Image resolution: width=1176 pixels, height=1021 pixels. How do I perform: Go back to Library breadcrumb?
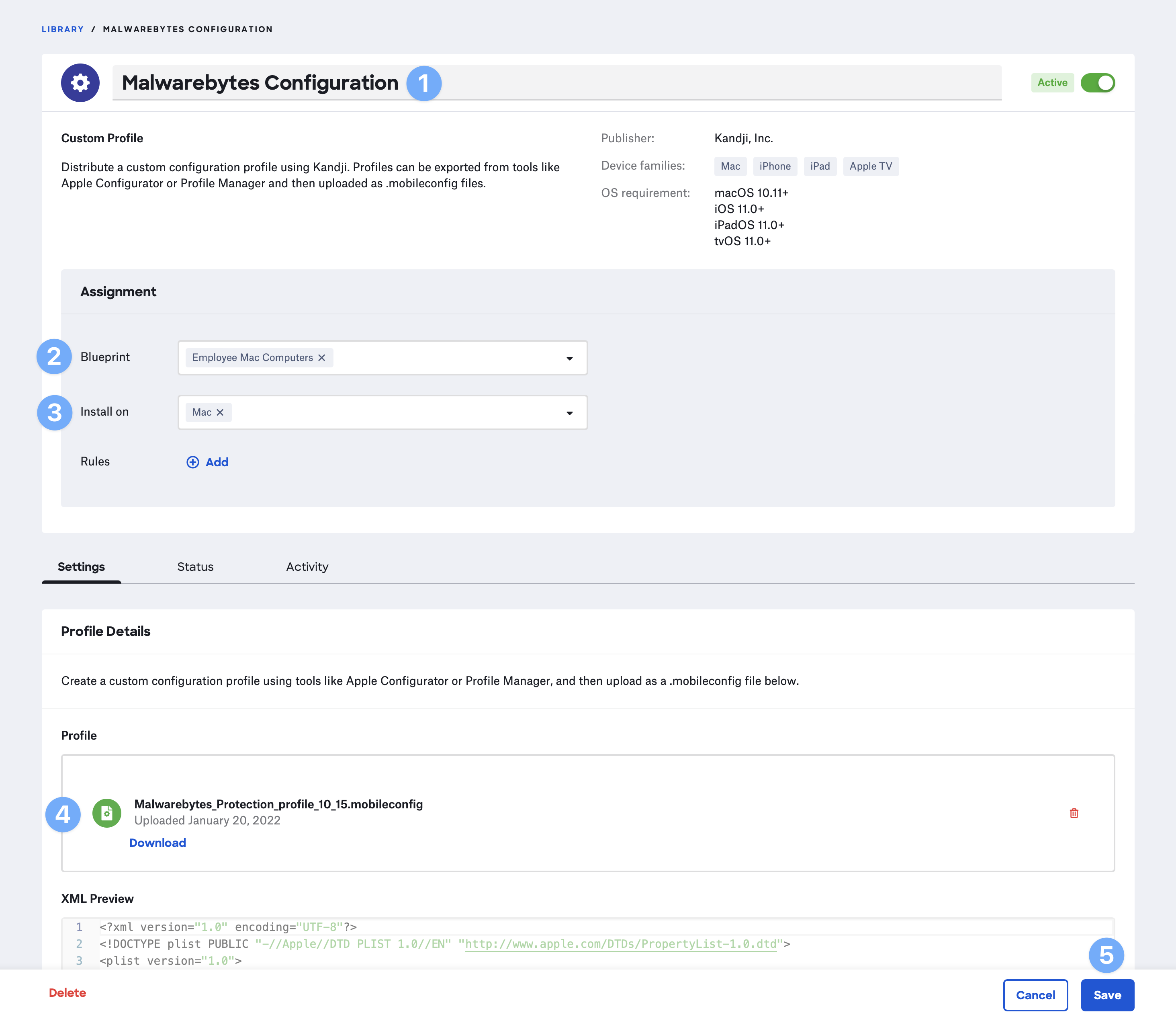(x=63, y=29)
